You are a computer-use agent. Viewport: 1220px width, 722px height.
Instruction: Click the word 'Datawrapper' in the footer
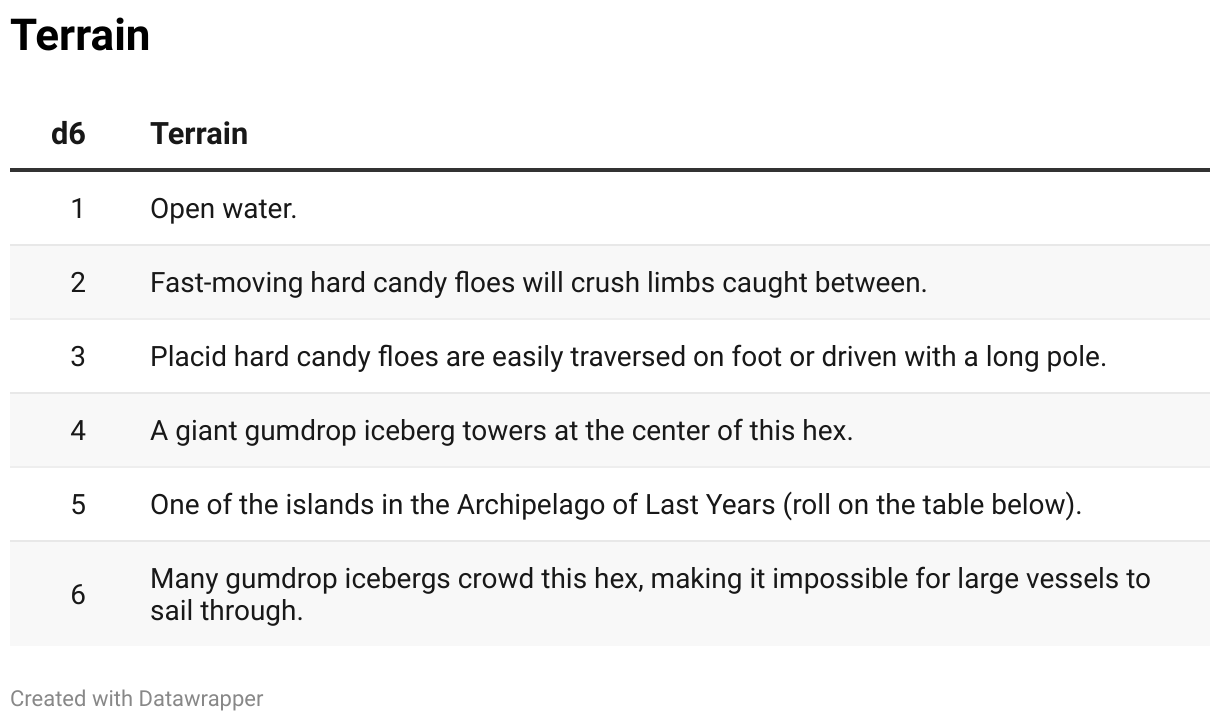point(201,698)
